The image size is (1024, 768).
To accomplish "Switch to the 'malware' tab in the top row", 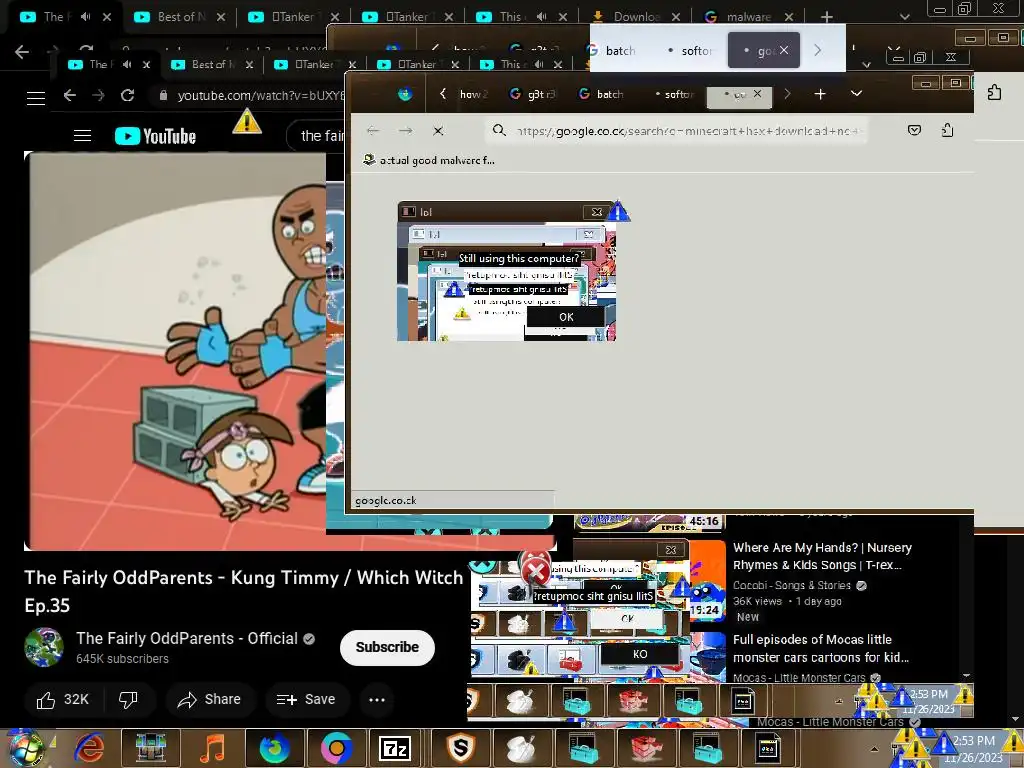I will (750, 17).
